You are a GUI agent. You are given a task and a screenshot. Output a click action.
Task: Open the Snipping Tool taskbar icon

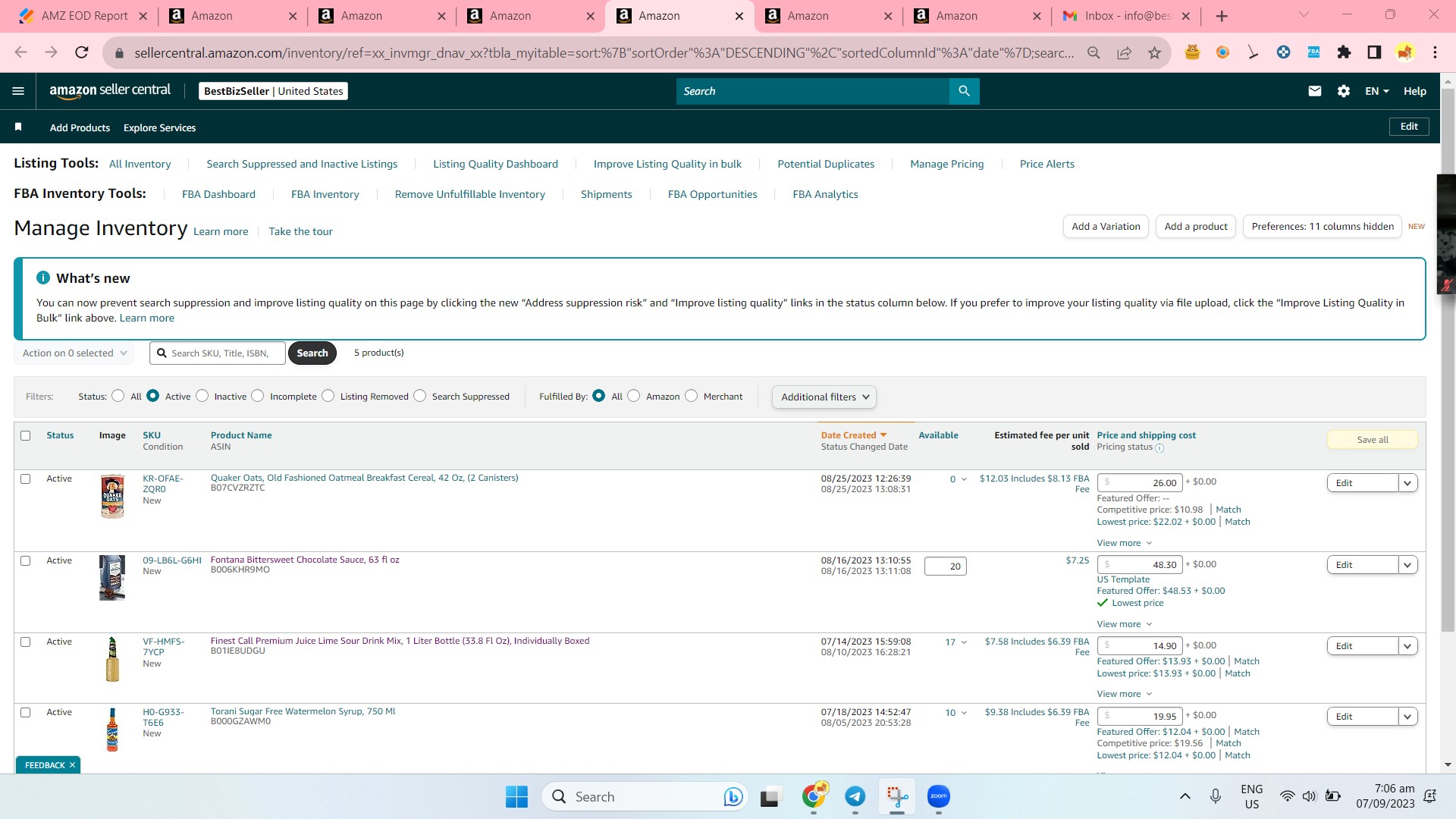tap(897, 796)
